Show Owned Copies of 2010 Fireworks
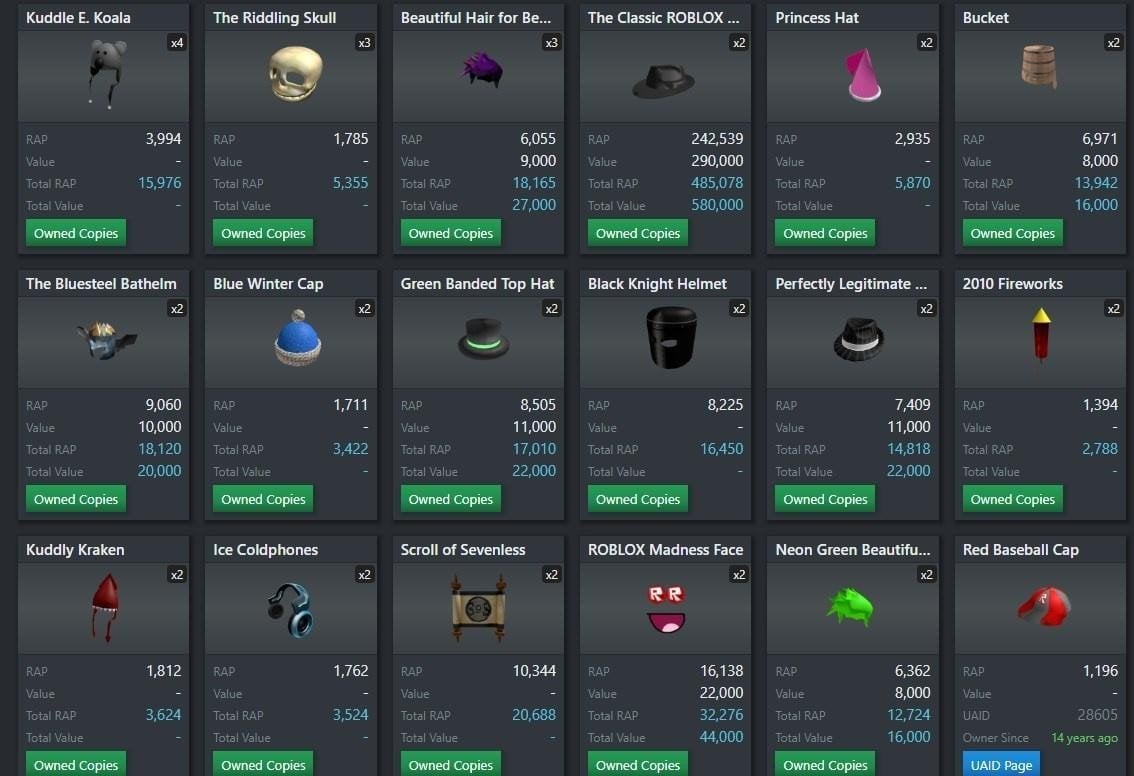The width and height of the screenshot is (1134, 776). 1012,499
